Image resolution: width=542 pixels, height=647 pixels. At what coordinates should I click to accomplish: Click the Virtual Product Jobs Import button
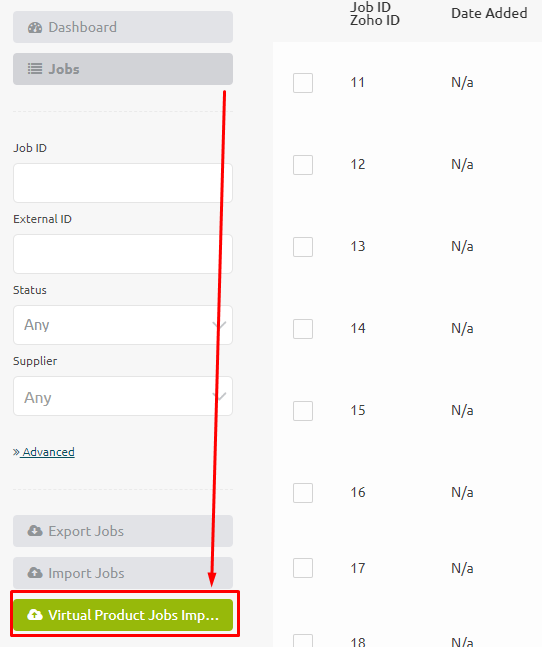pyautogui.click(x=123, y=615)
